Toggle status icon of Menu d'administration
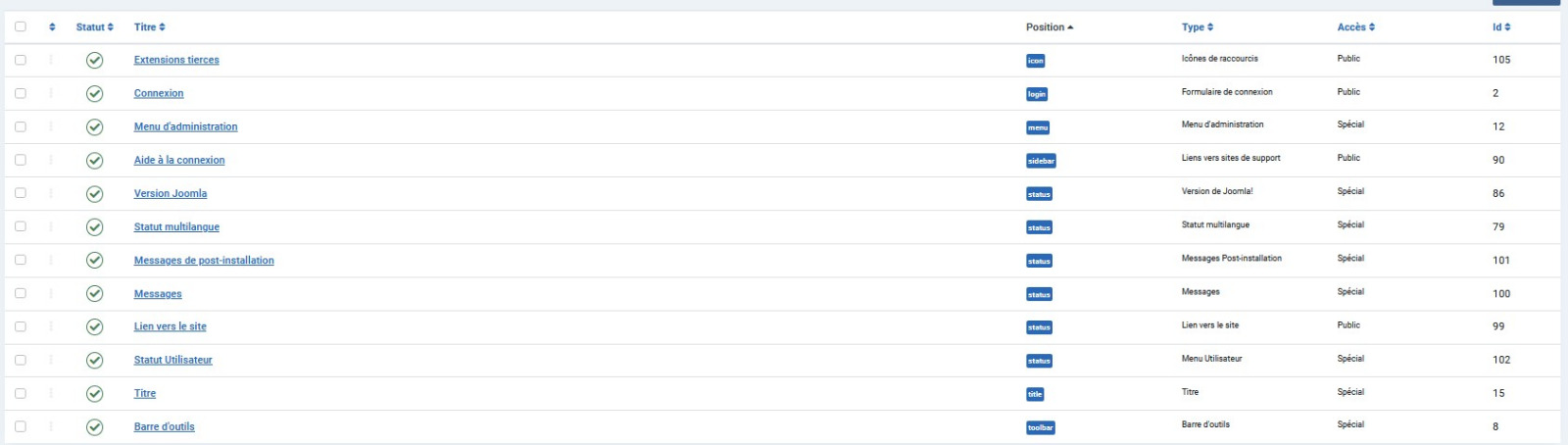Image resolution: width=1568 pixels, height=445 pixels. pos(94,127)
